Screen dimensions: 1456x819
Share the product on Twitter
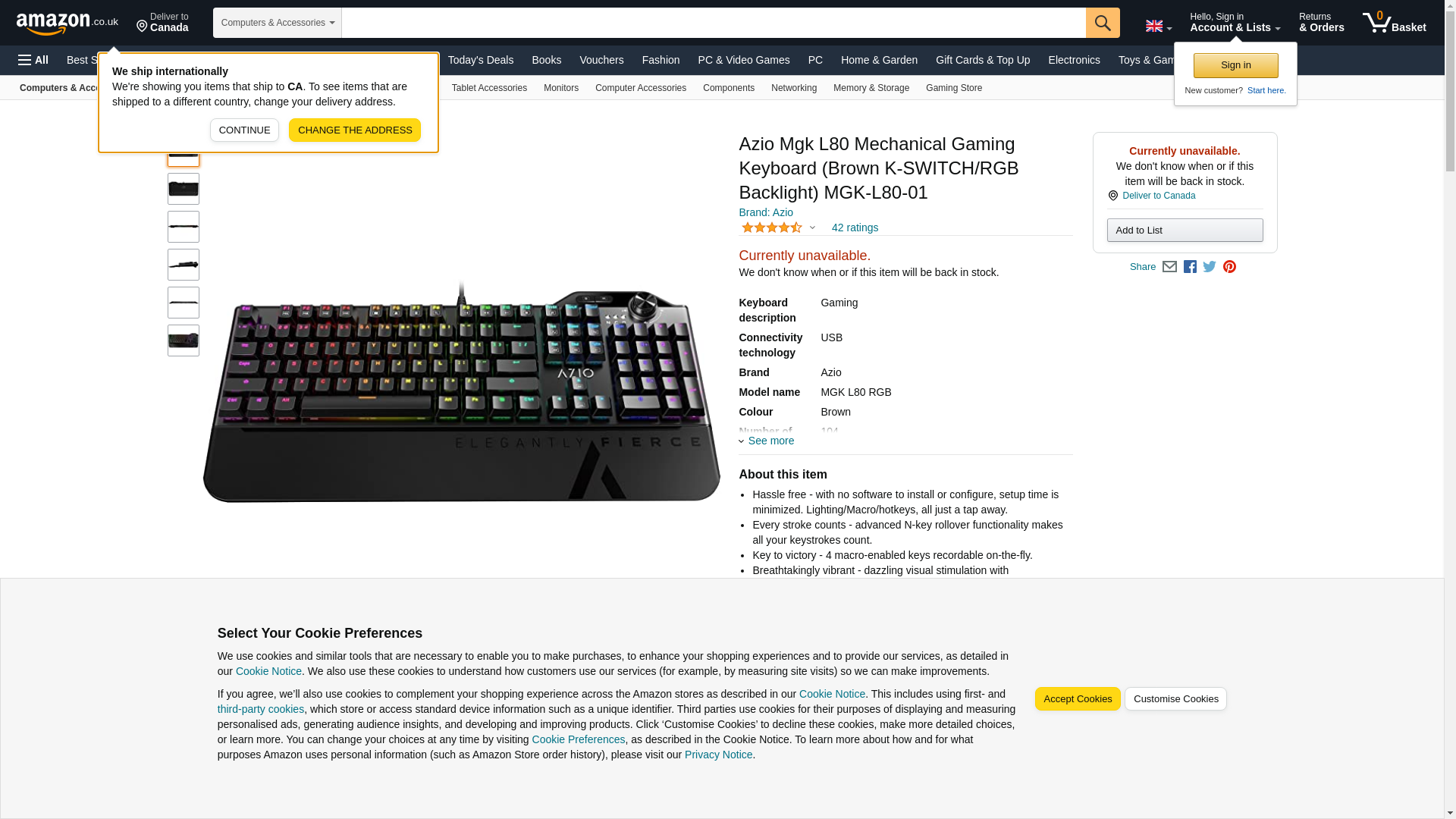tap(1210, 267)
